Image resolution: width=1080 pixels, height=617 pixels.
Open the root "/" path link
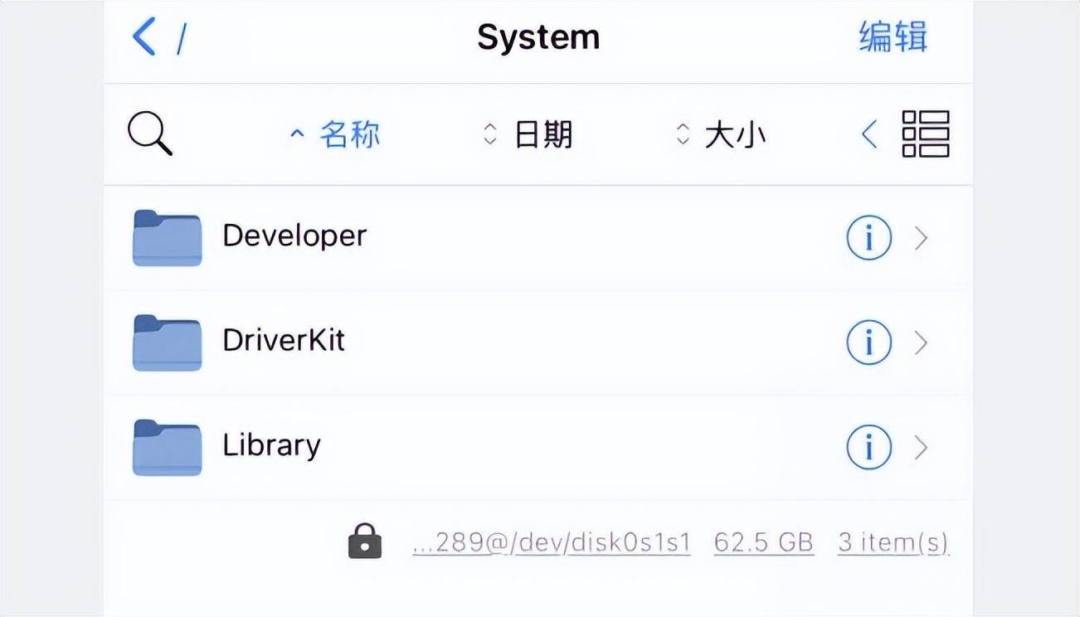coord(182,39)
